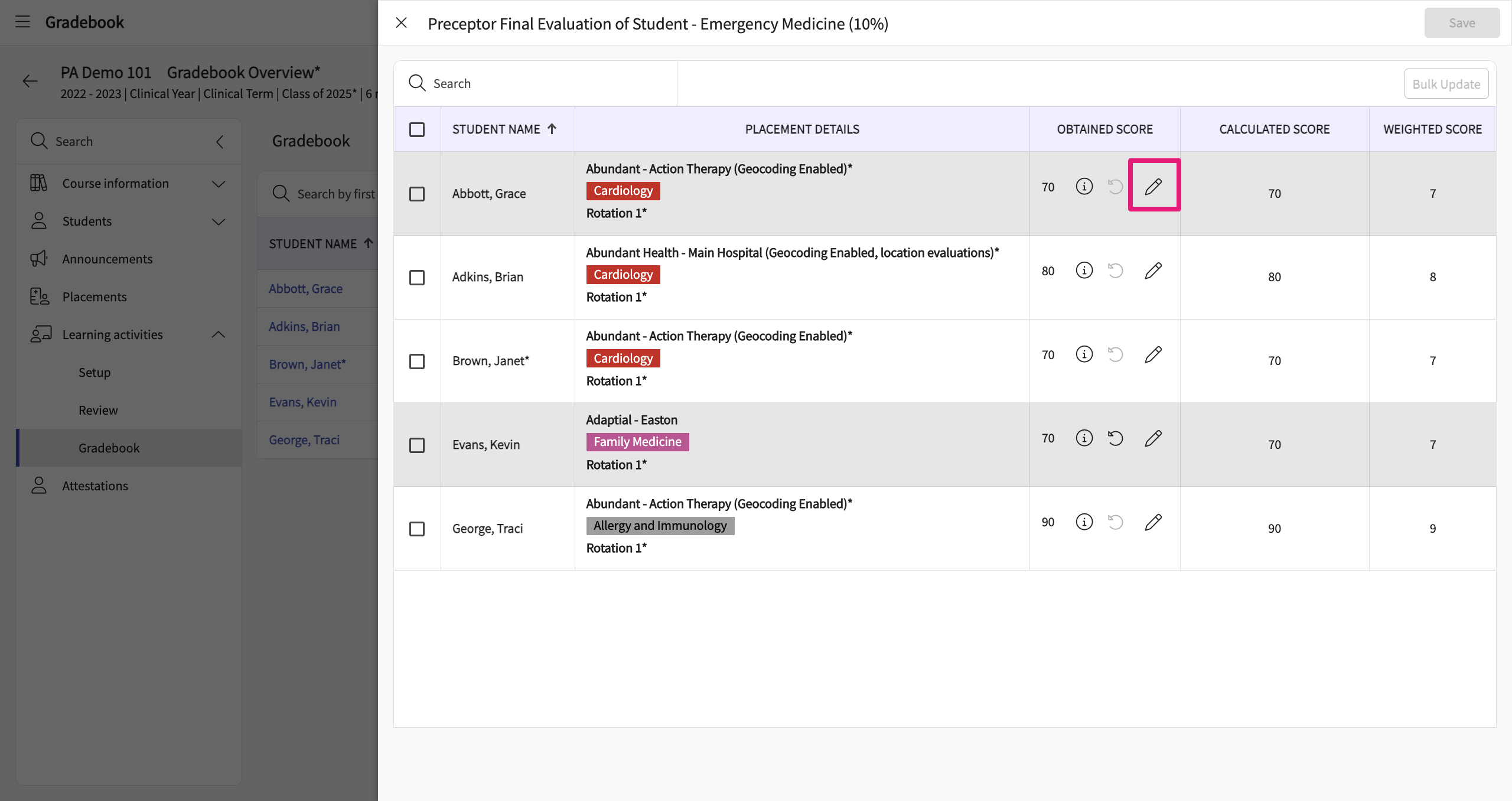Open the hamburger menu beside Gradebook
1512x801 pixels.
[22, 22]
